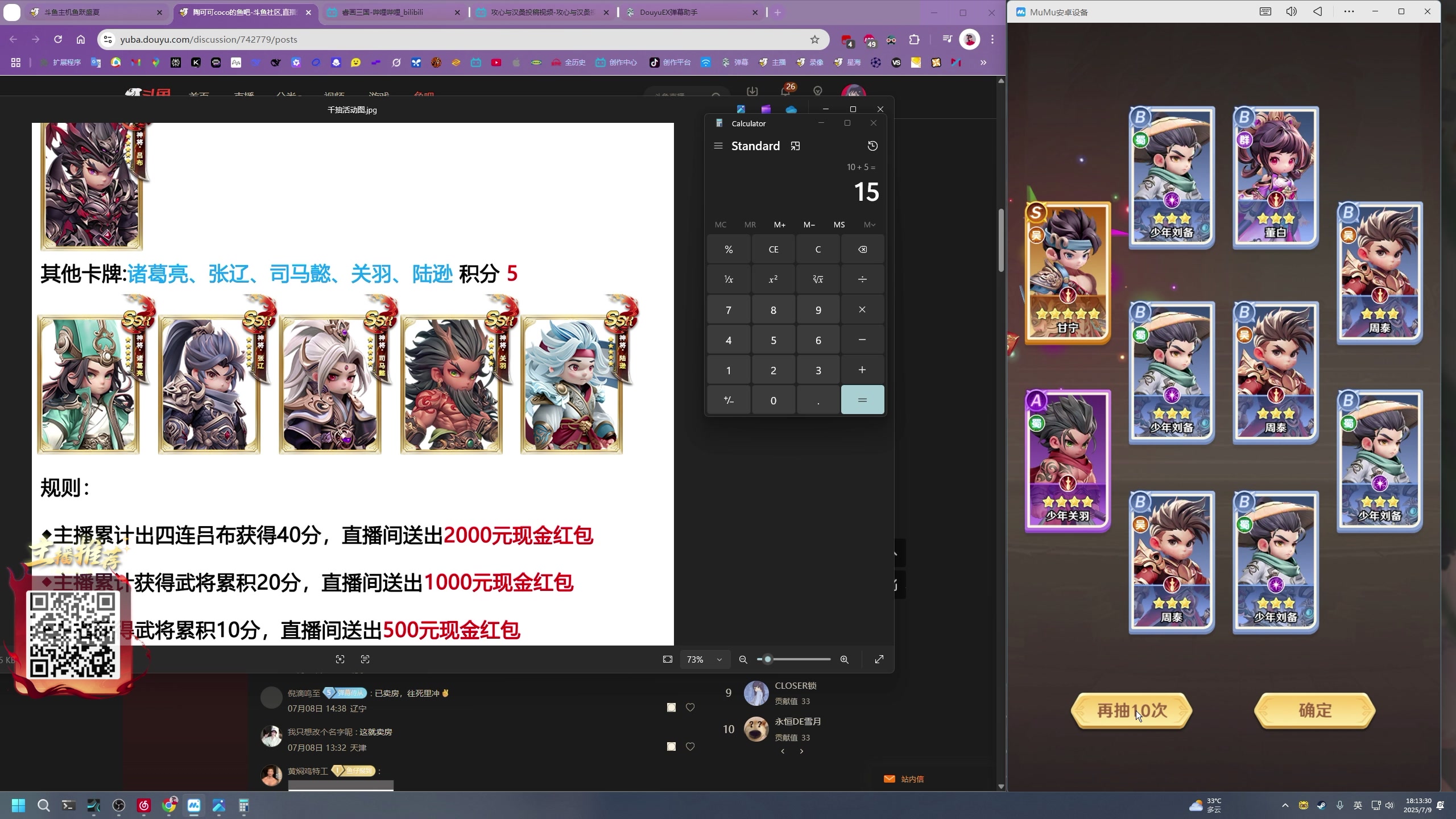Open the 站内信 messages link
This screenshot has width=1456, height=819.
click(x=904, y=779)
